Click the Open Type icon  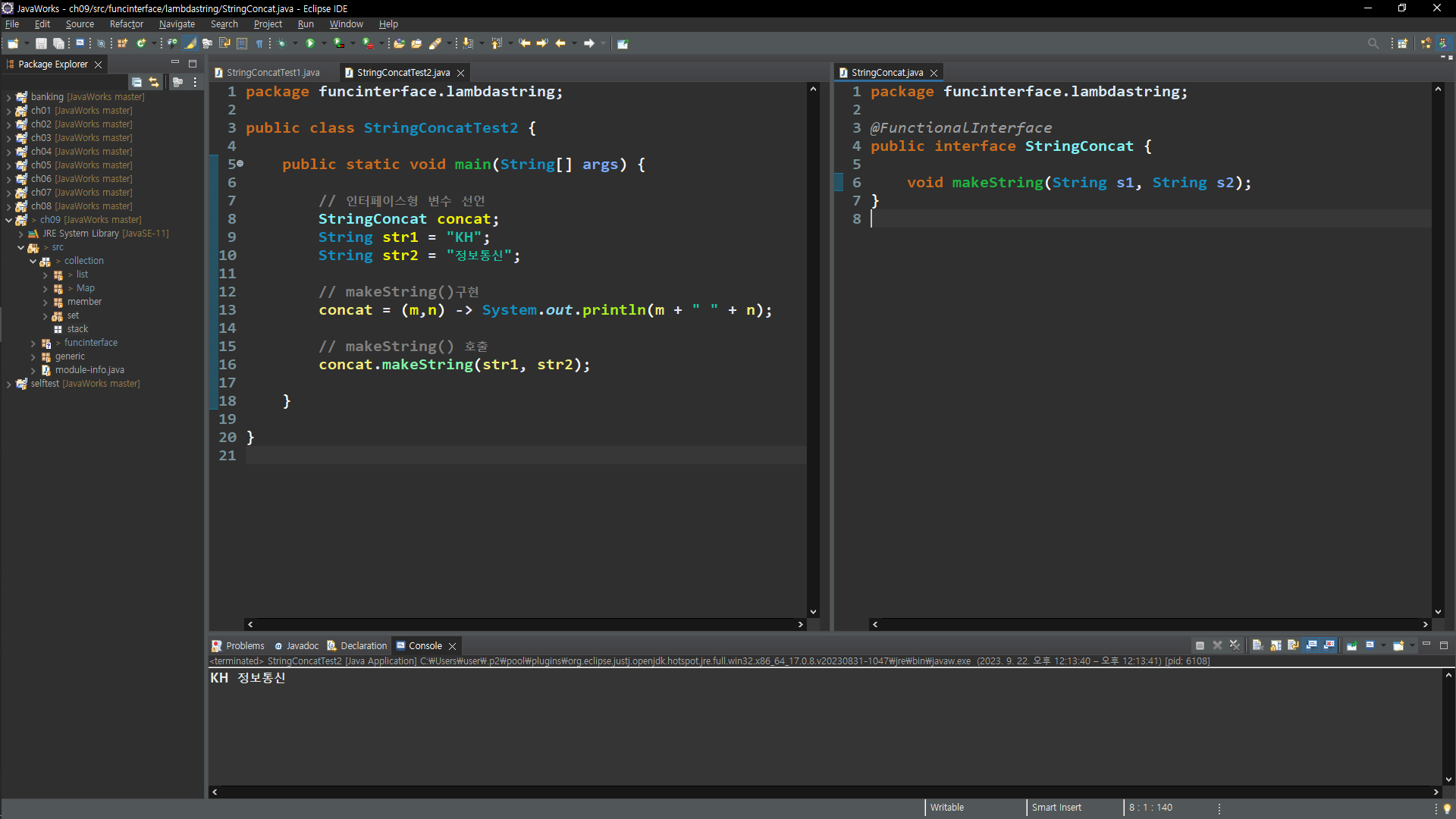399,43
